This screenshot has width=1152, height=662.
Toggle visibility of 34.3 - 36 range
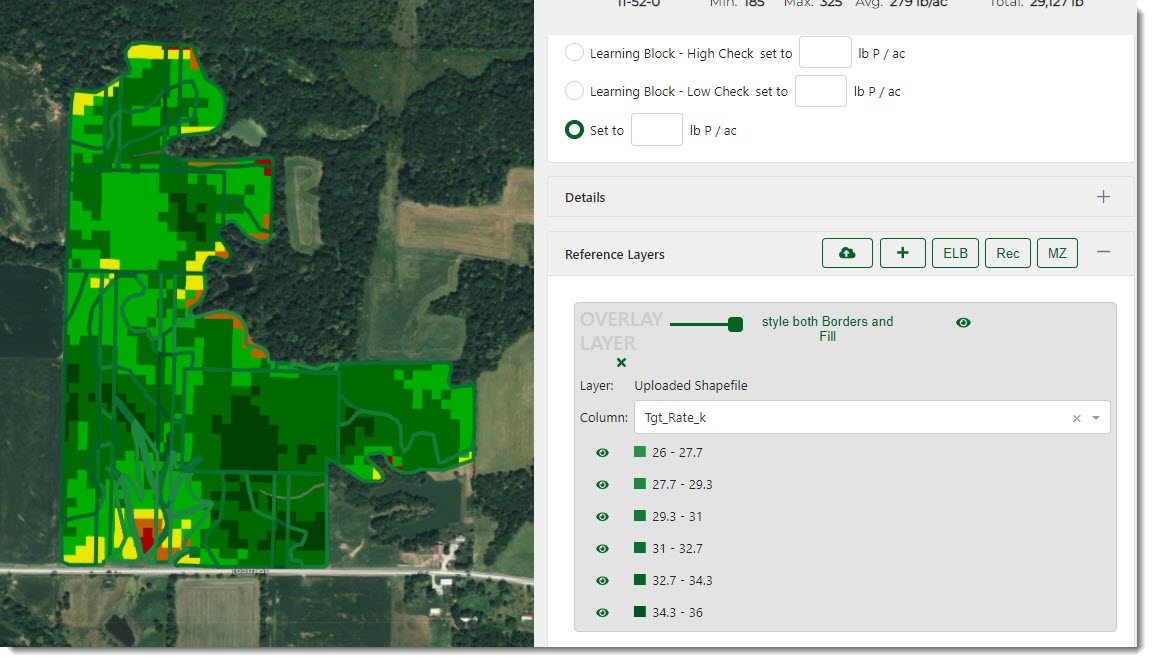tap(602, 613)
